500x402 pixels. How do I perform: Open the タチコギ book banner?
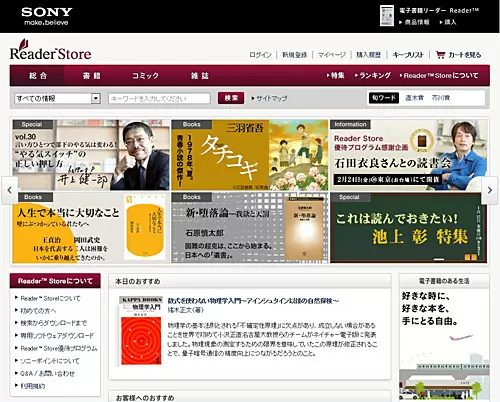click(x=250, y=155)
